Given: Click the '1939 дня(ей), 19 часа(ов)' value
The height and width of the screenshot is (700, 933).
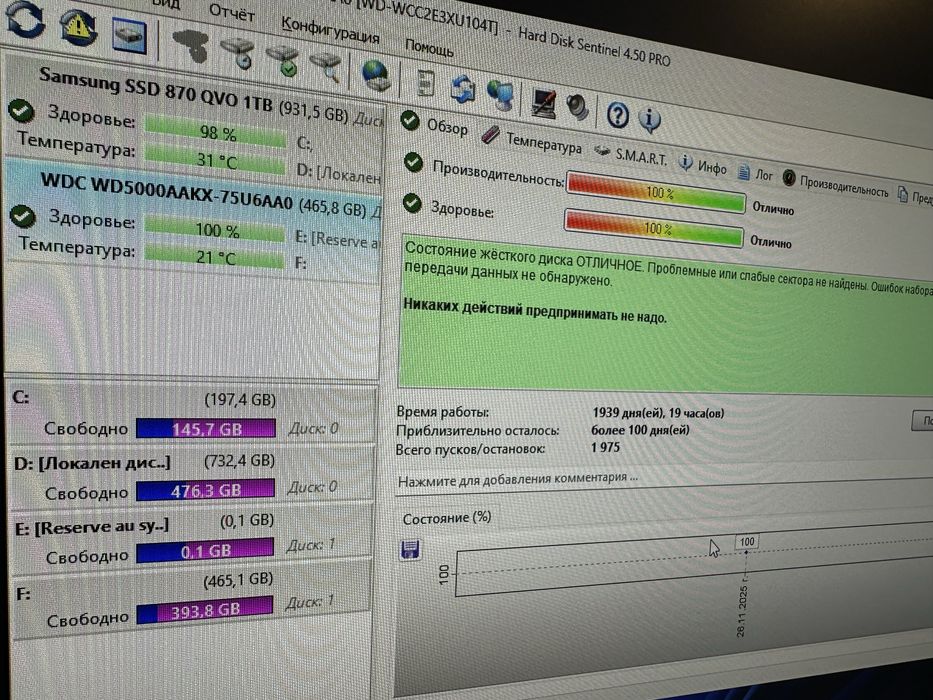Looking at the screenshot, I should pos(658,412).
